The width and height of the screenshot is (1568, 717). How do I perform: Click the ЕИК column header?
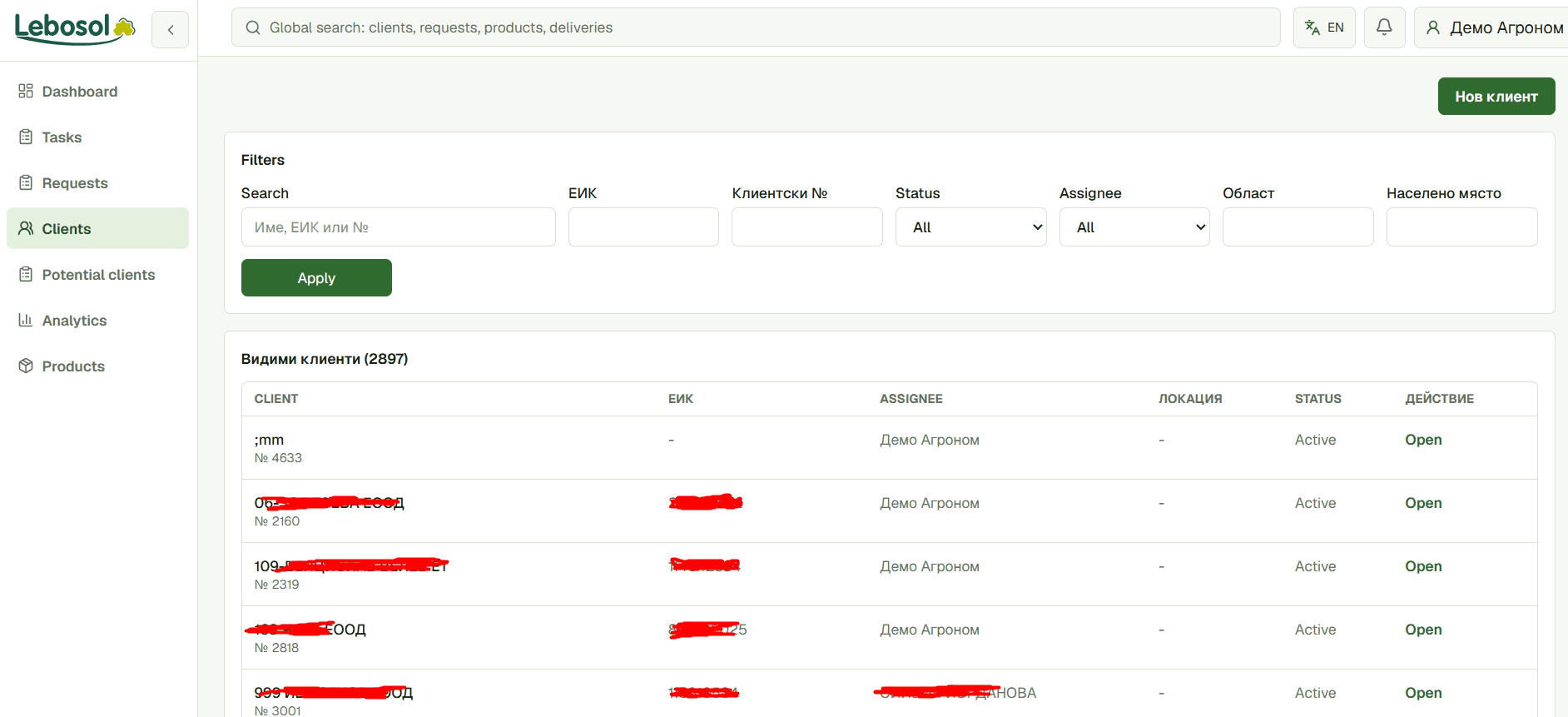[x=681, y=399]
